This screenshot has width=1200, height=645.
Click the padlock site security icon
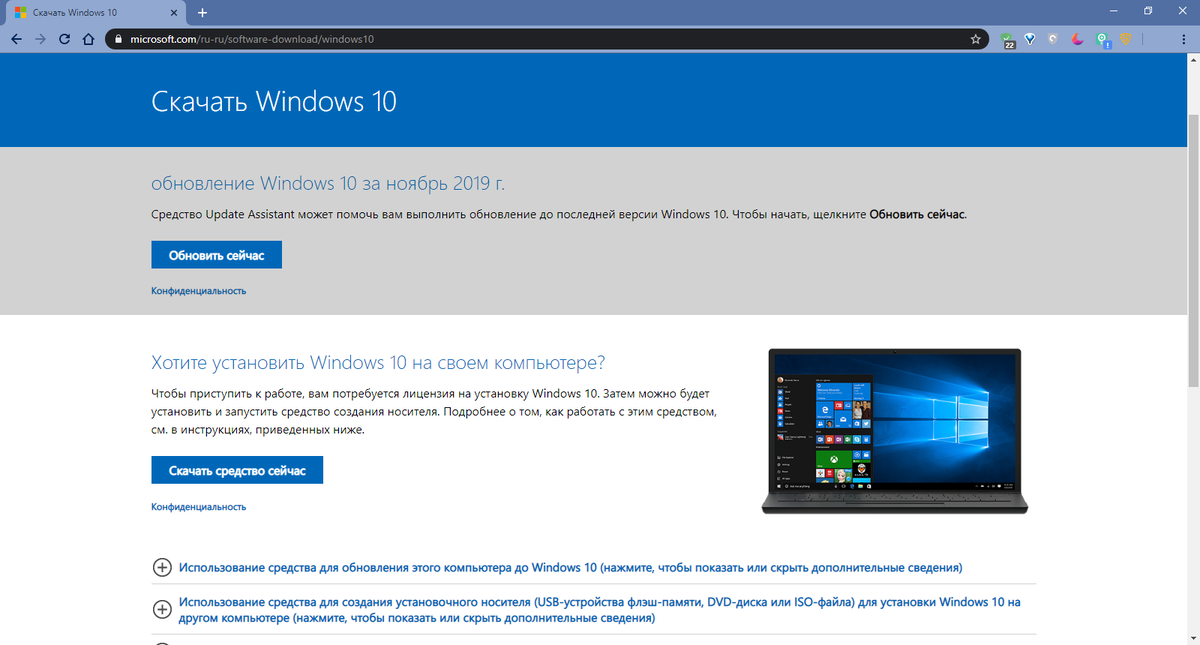coord(117,40)
